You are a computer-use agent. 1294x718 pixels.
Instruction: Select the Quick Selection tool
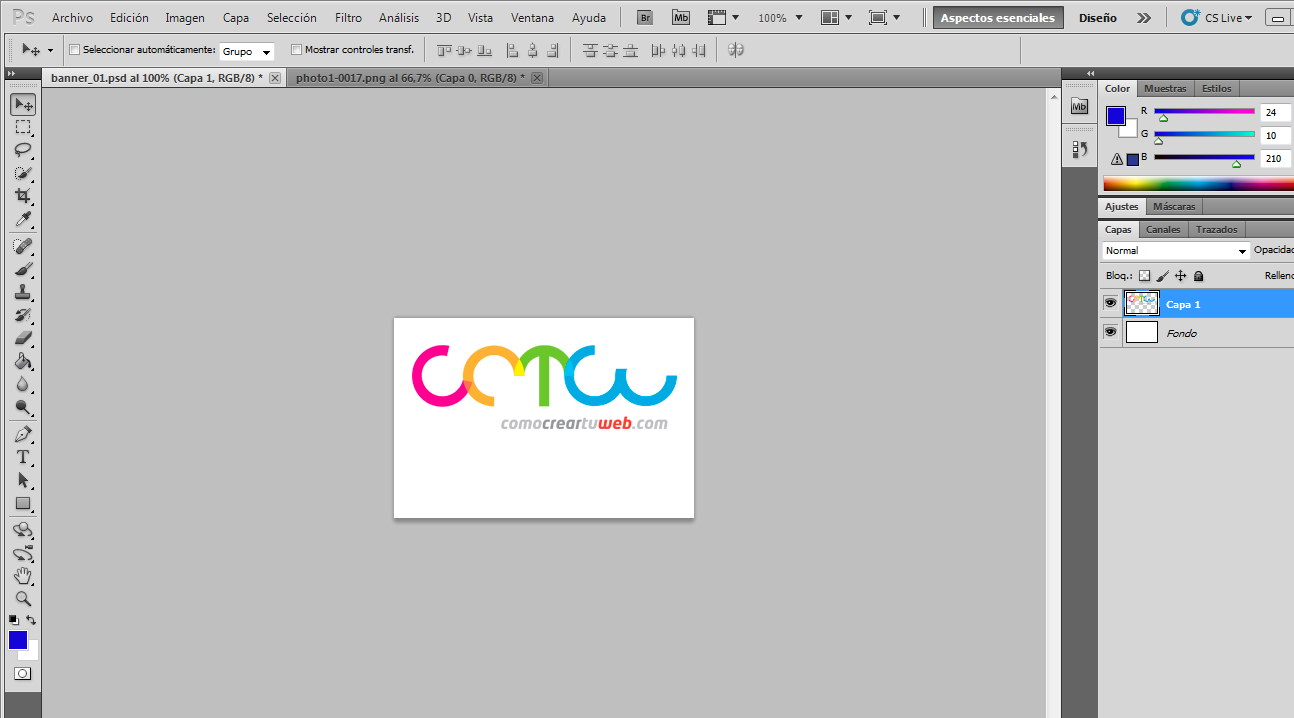tap(23, 173)
